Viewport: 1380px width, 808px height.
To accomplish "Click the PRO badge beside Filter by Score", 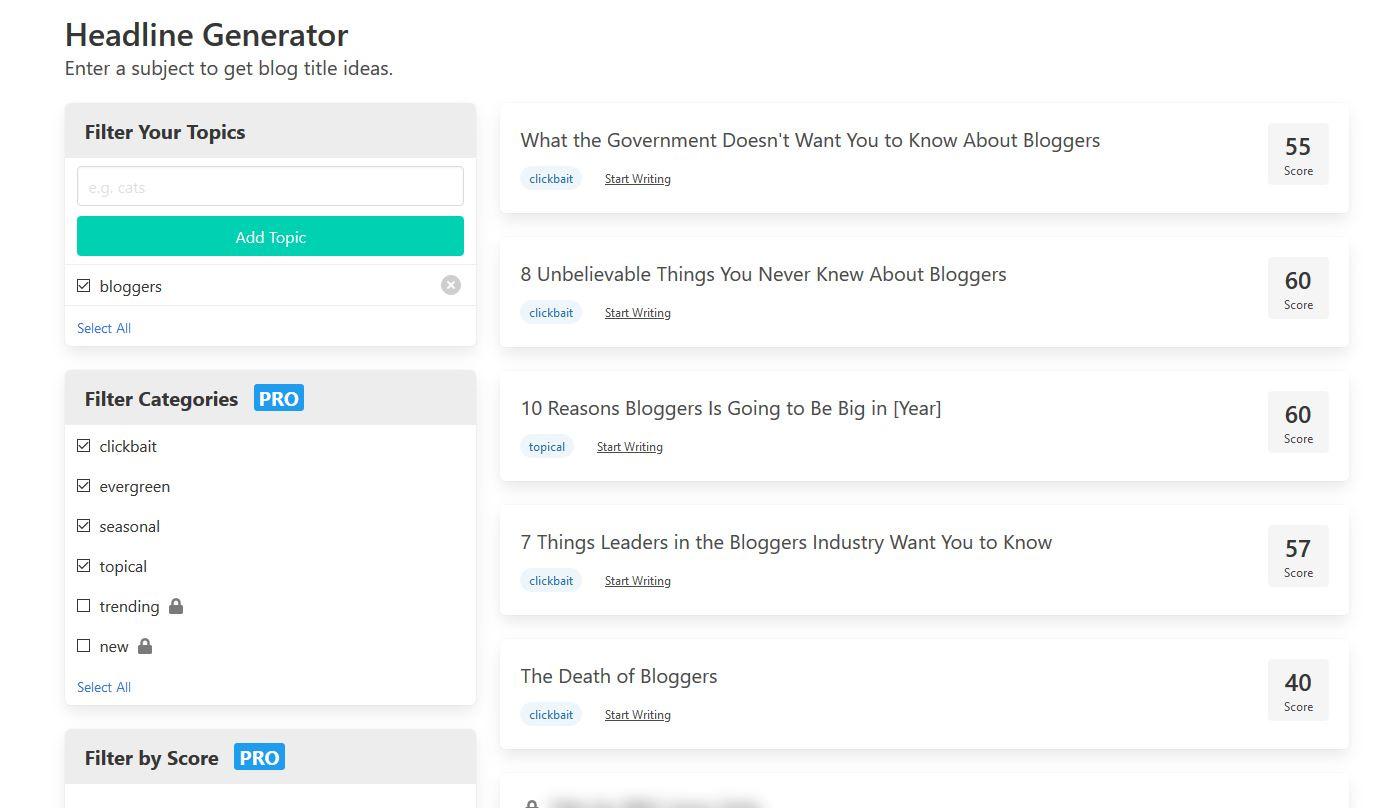I will pyautogui.click(x=258, y=757).
